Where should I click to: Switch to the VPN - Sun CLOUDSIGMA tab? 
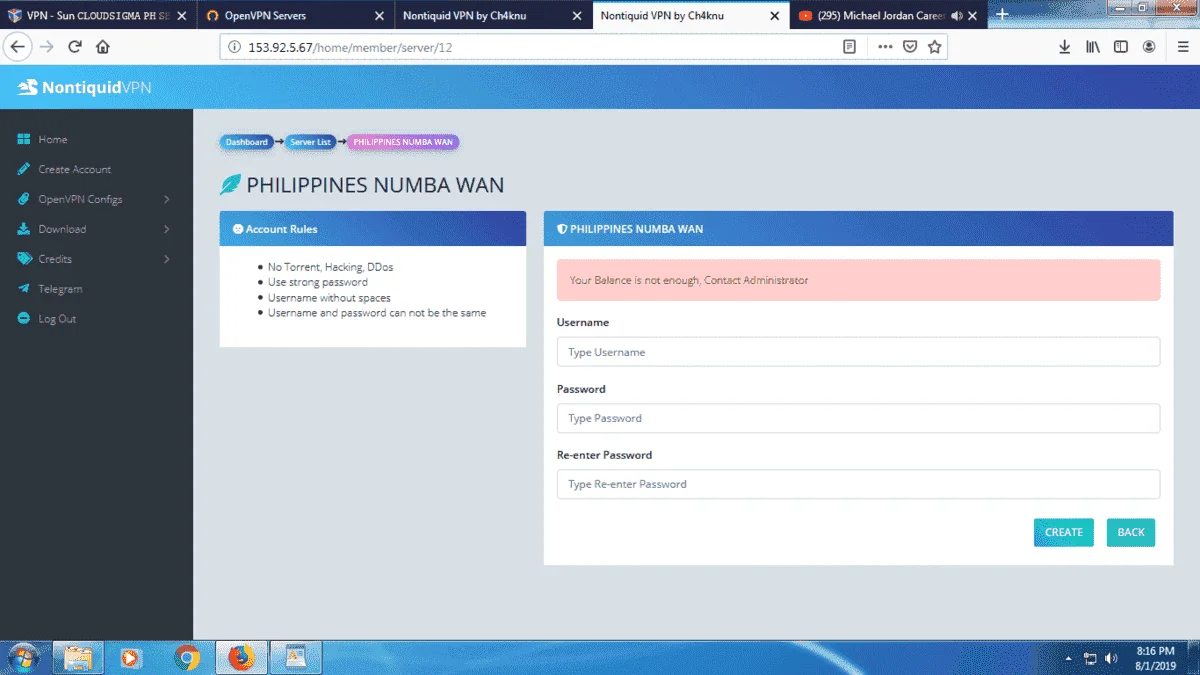tap(96, 16)
